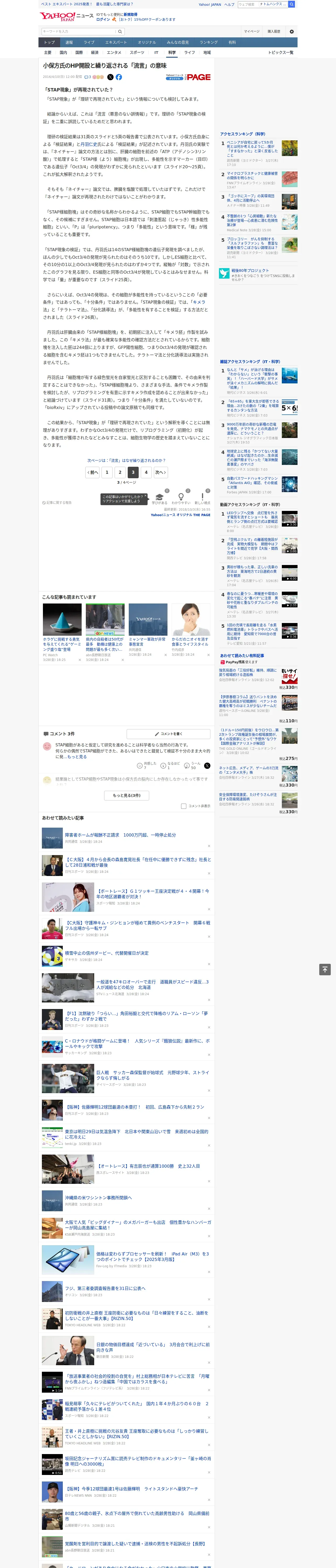Viewport: 336px width, 1568px height.
Task: Click the マイページ link
Action: pyautogui.click(x=252, y=32)
